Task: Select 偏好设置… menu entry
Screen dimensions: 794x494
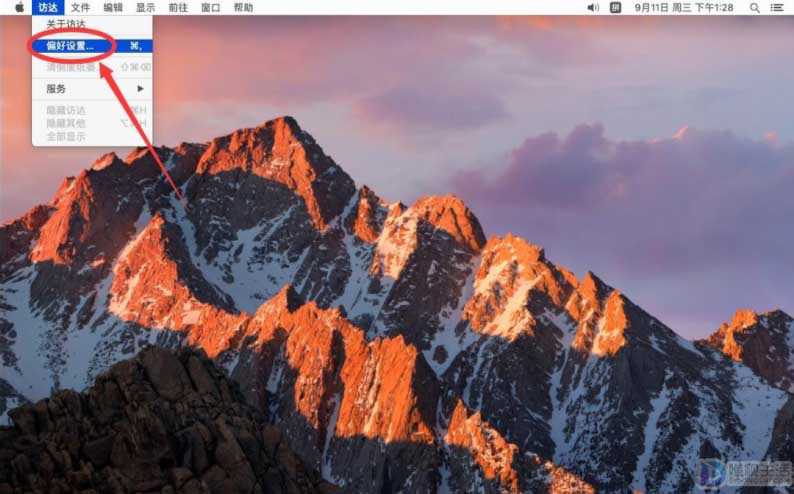Action: [x=92, y=46]
